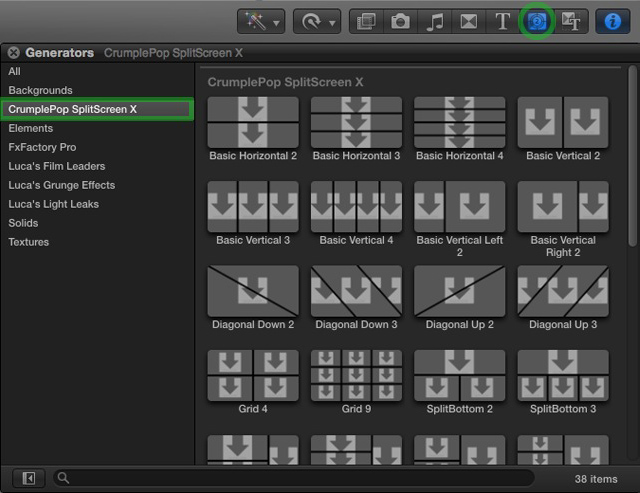Image resolution: width=640 pixels, height=493 pixels.
Task: Click the 38 items count
Action: [596, 479]
